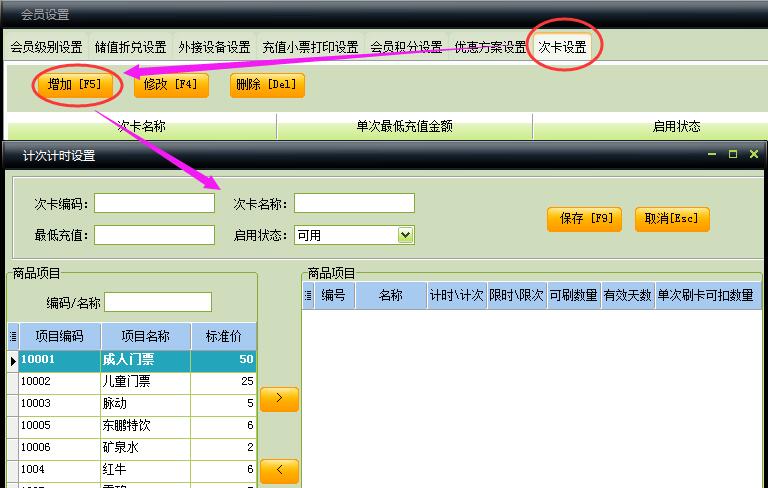Open the 外接设备设置 tab
The width and height of the screenshot is (768, 488).
215,47
